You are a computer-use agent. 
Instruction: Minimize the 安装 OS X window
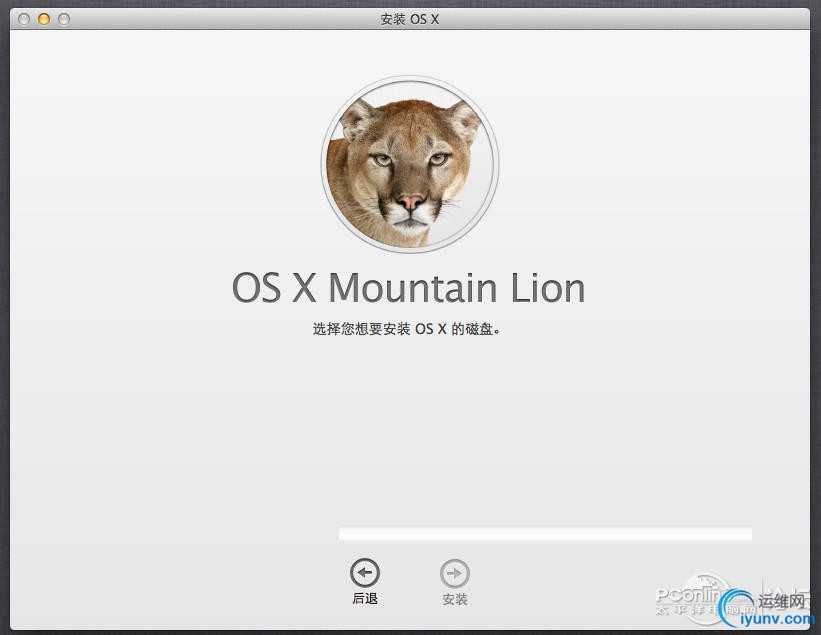[x=44, y=19]
